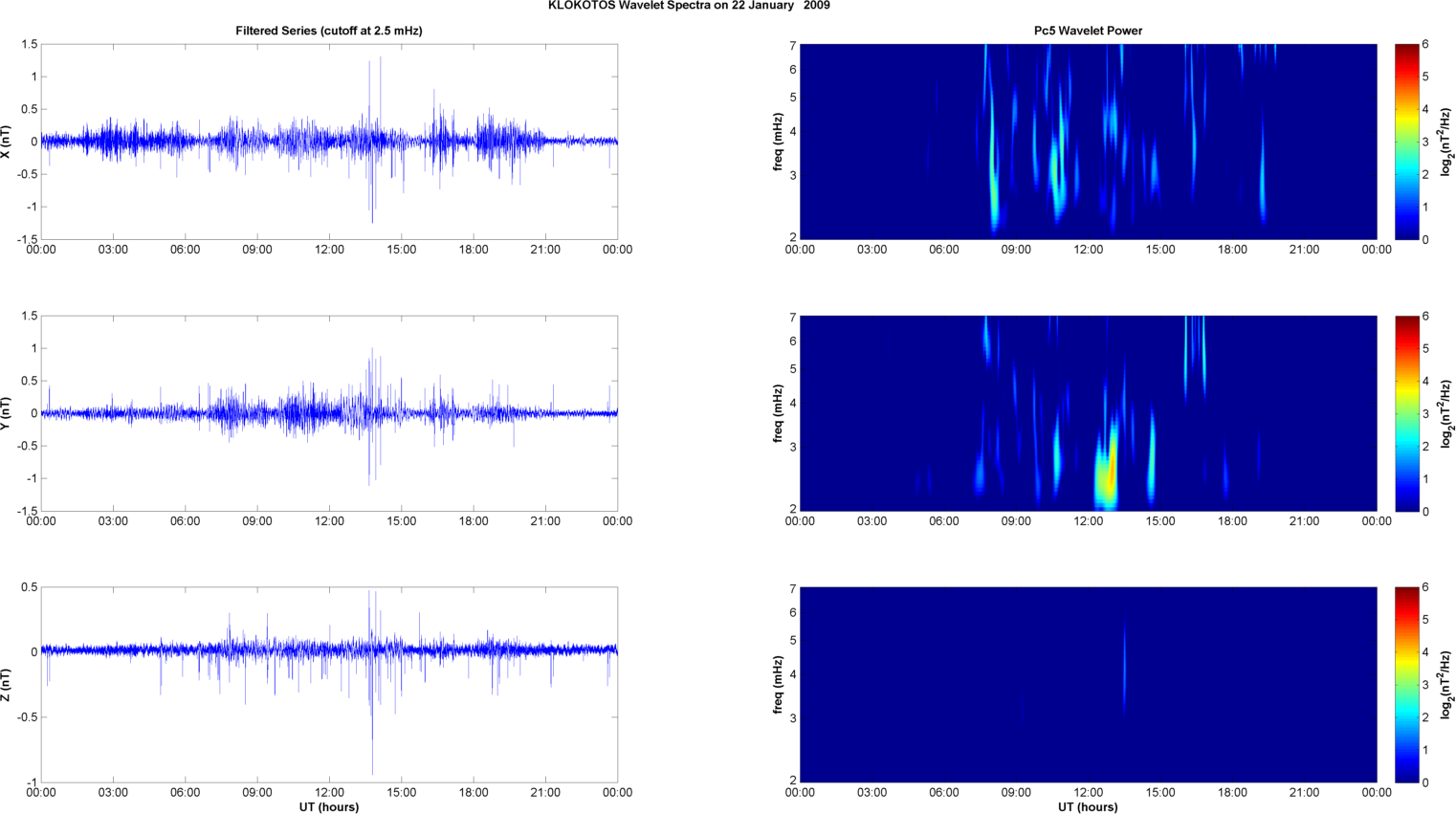This screenshot has width=1456, height=814.
Task: Click the '0.5' top tick on the Z plot
Action: tap(30, 587)
